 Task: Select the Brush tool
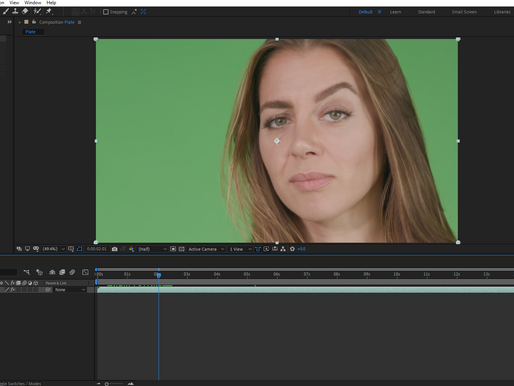pyautogui.click(x=6, y=11)
